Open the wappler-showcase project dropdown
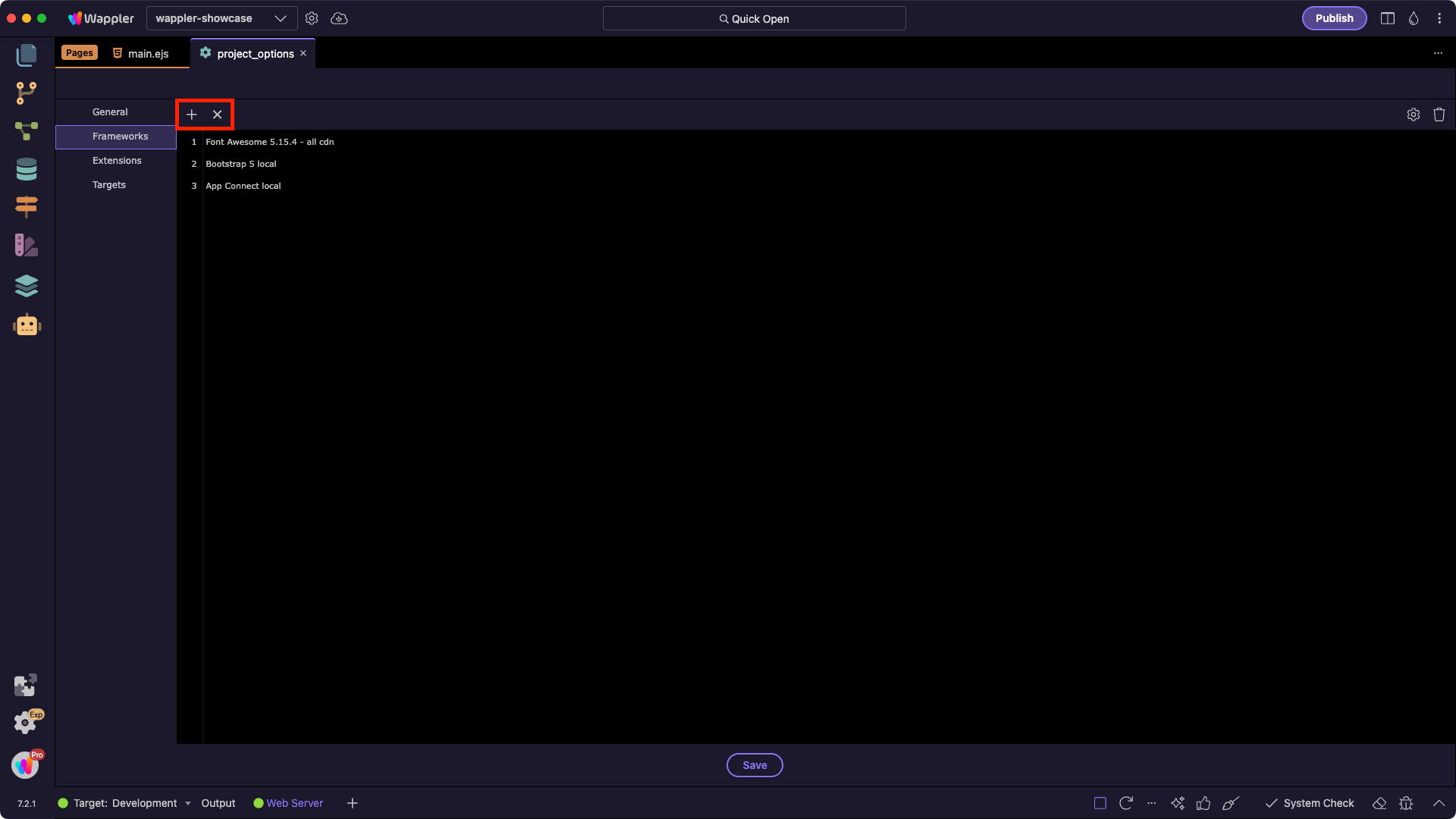Image resolution: width=1456 pixels, height=819 pixels. (x=221, y=18)
